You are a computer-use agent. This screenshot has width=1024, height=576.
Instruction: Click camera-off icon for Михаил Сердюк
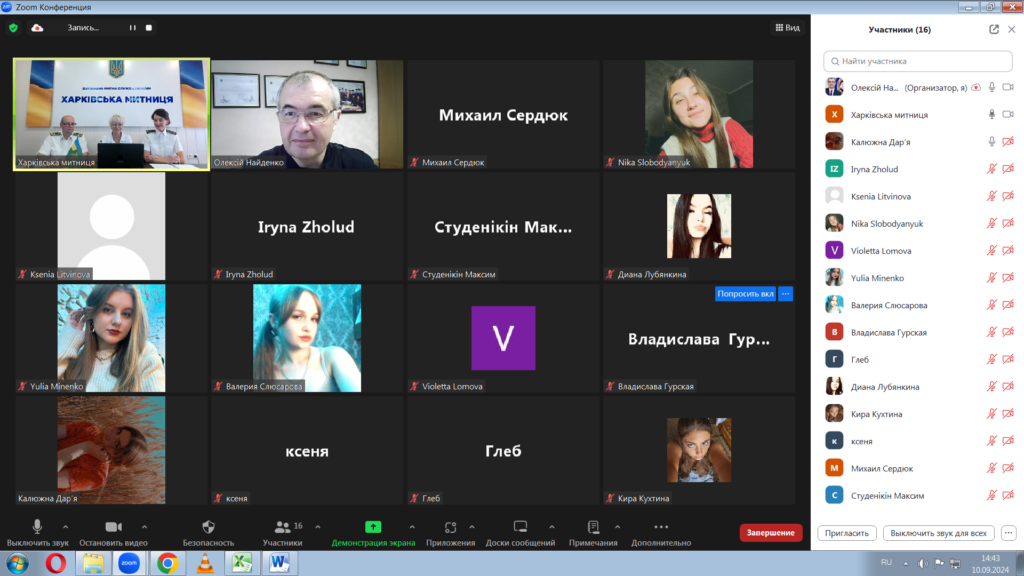click(x=1008, y=468)
